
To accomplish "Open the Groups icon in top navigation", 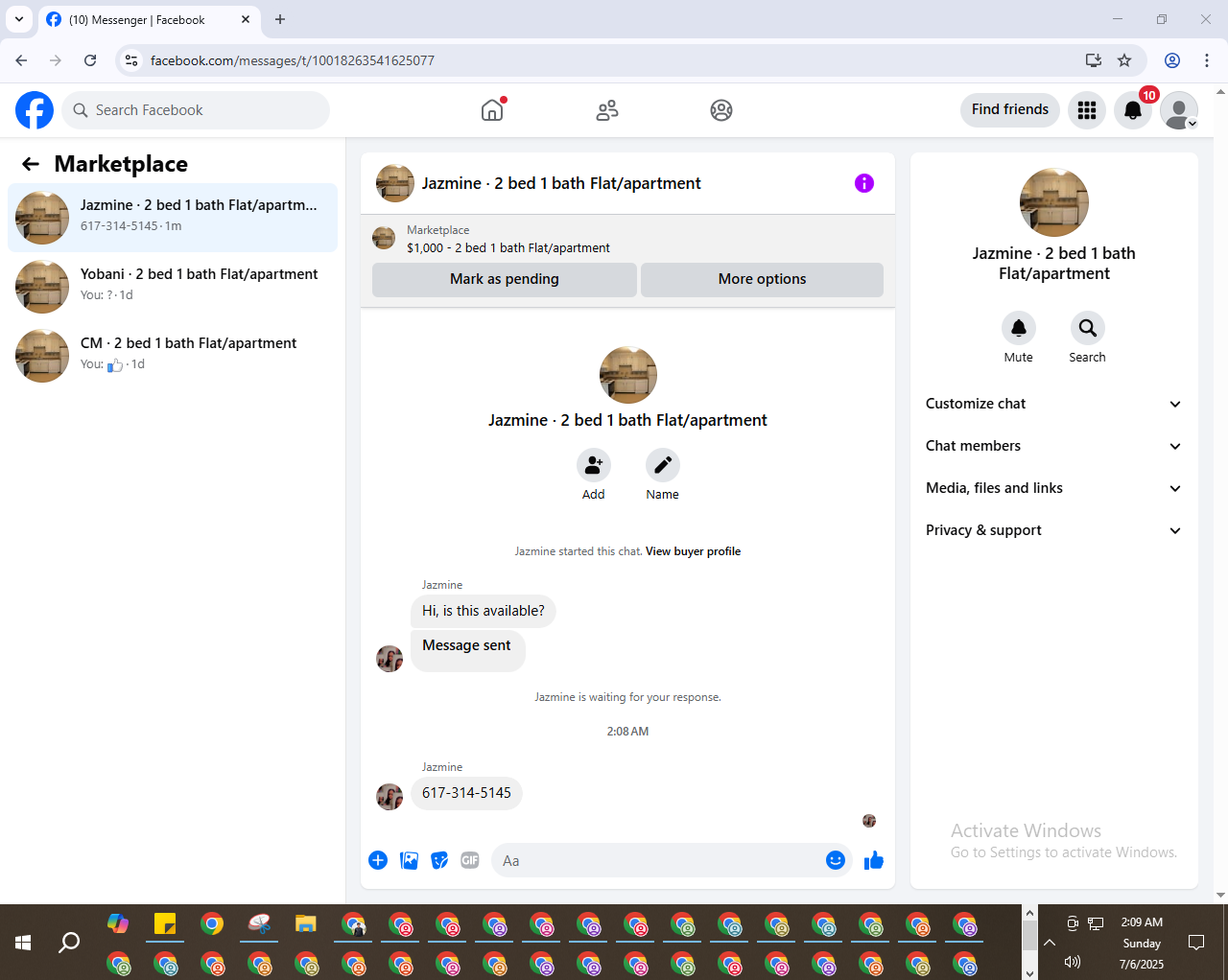I will pos(721,110).
